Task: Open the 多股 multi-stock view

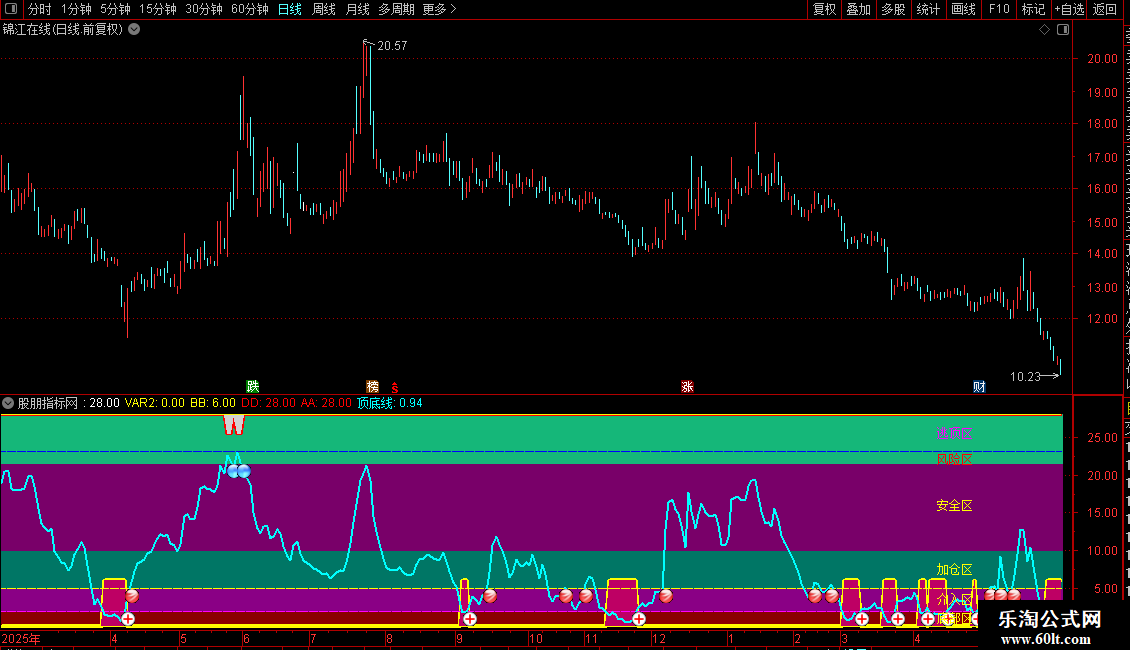Action: [894, 9]
